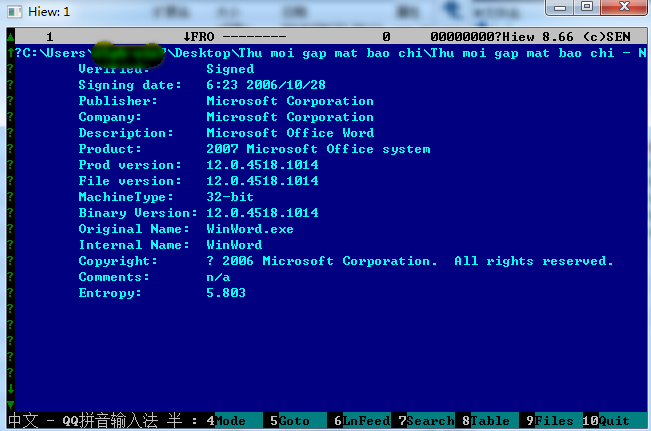
Task: Select the Comments value n/a
Action: [x=218, y=277]
